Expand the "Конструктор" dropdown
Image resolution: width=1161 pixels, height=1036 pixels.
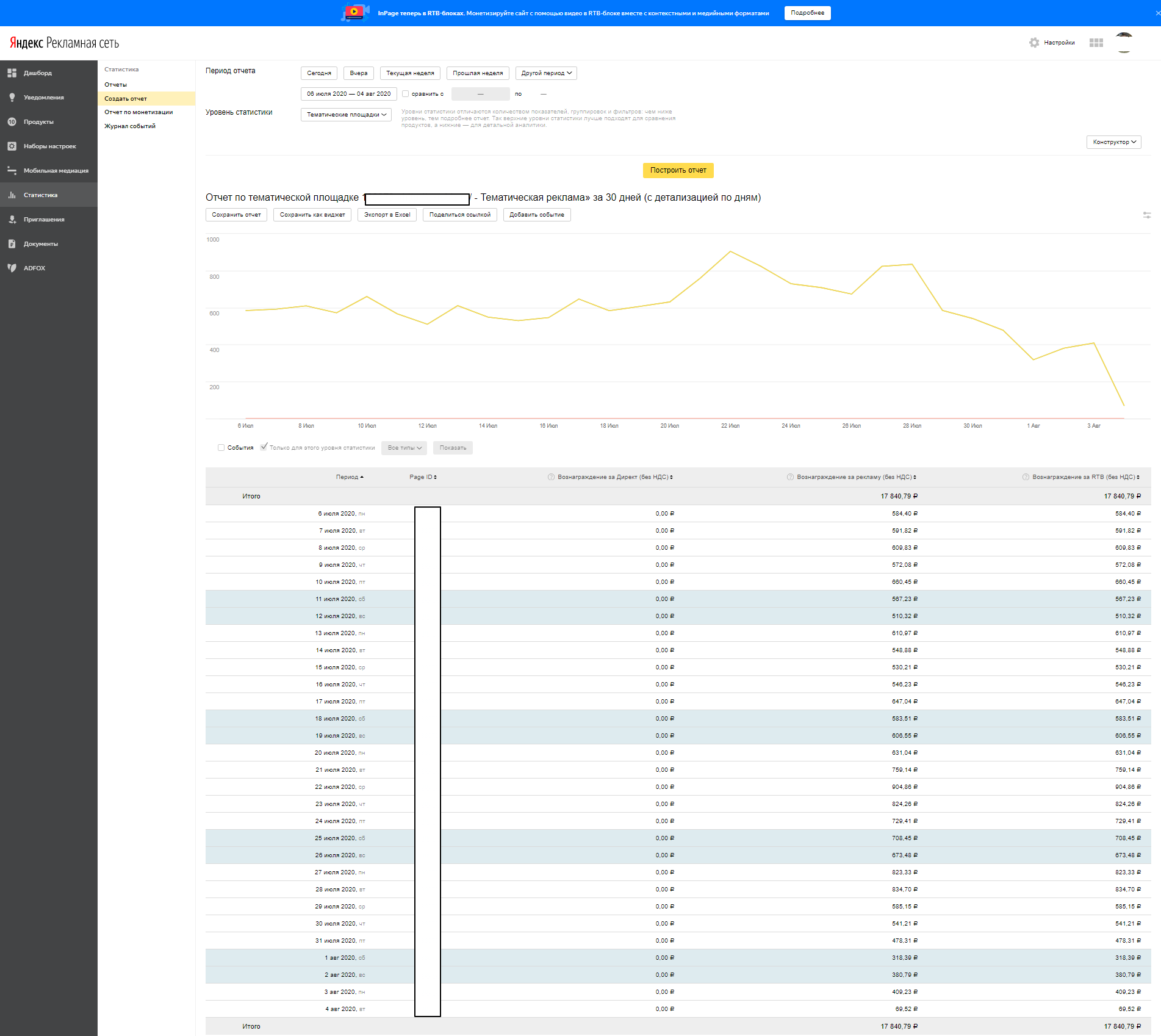click(x=1113, y=142)
